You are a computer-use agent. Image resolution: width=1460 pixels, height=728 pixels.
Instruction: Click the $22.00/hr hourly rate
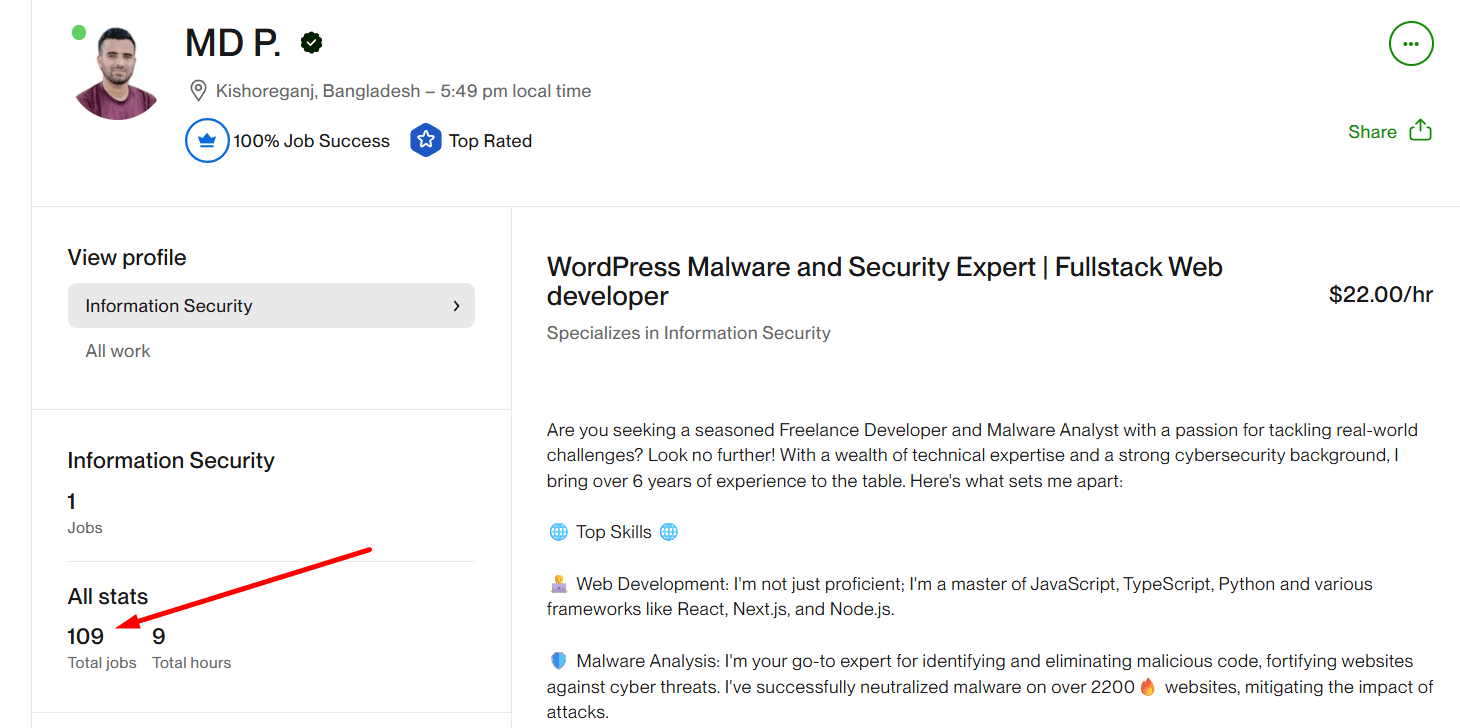tap(1381, 294)
